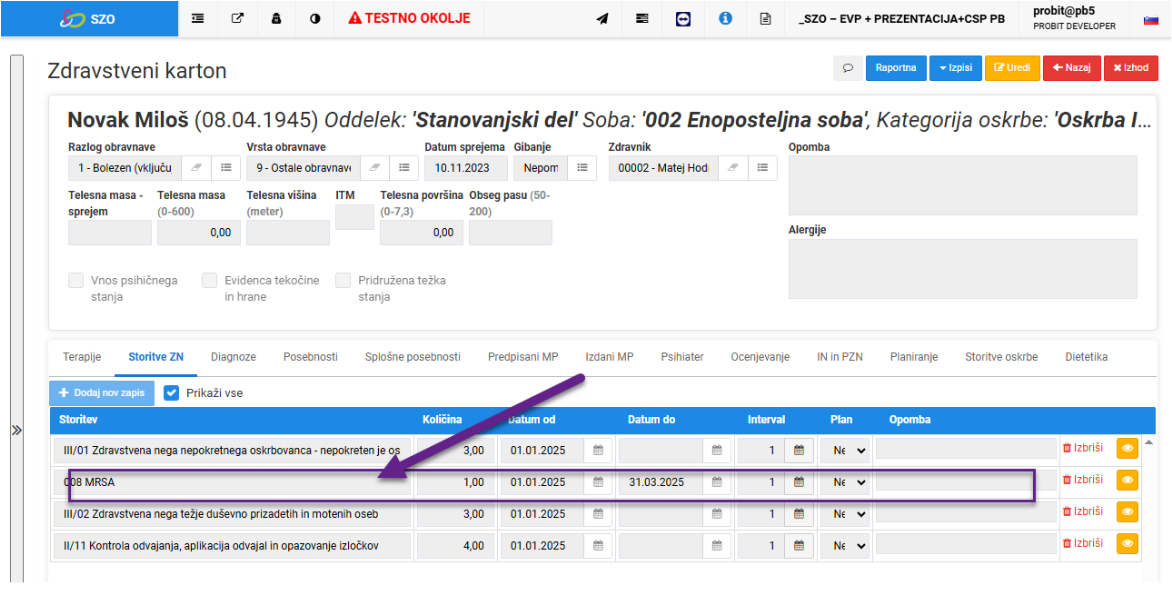1172x590 pixels.
Task: Click Dodaj nov zapis button
Action: coord(102,393)
